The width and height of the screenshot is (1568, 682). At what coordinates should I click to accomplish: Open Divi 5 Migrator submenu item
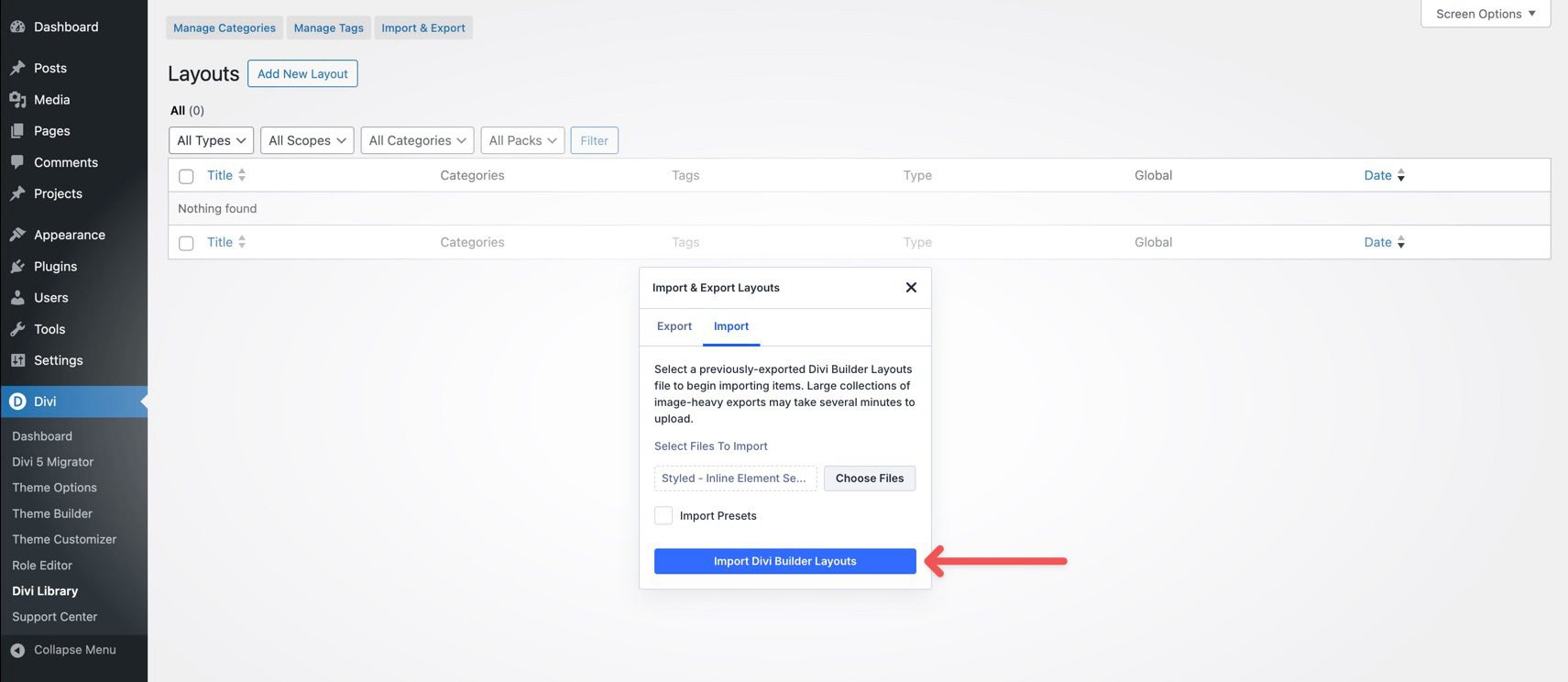click(x=53, y=462)
